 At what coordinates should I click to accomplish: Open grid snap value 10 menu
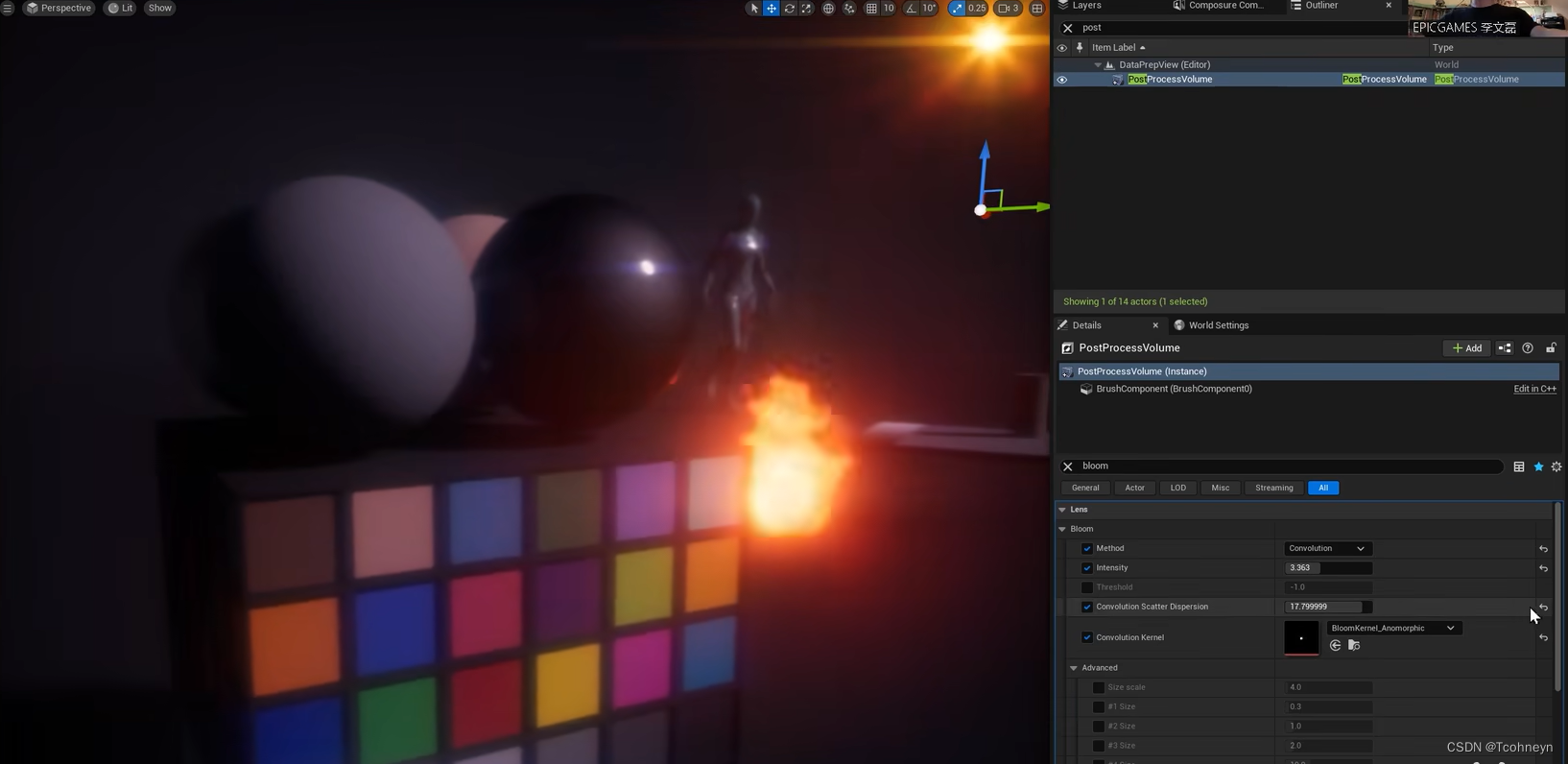889,9
